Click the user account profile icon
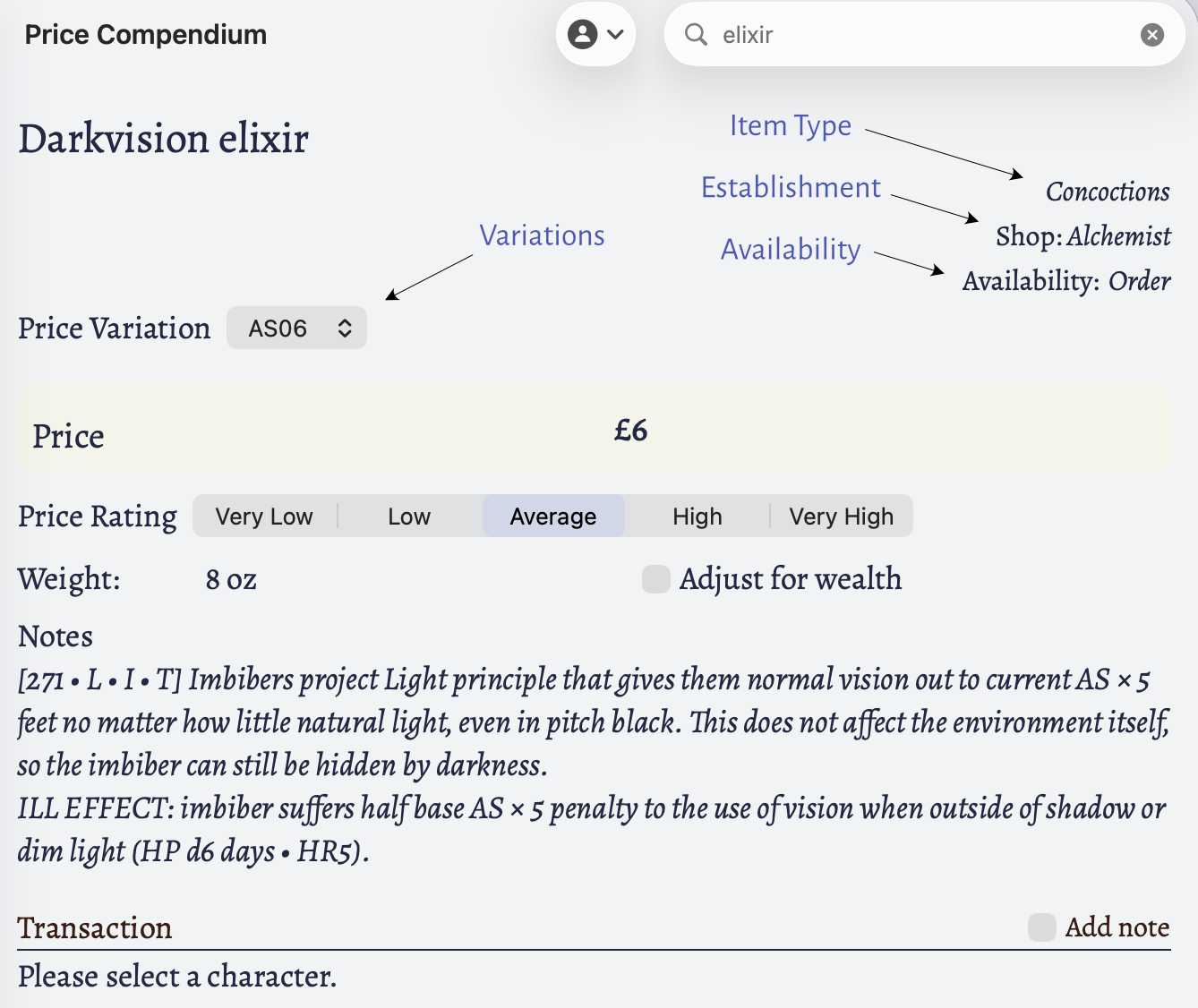1198x1008 pixels. [583, 35]
